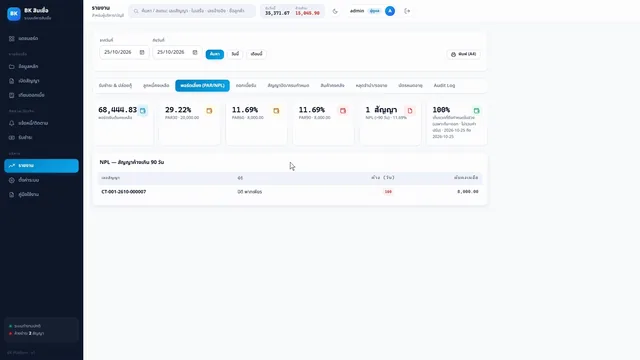Click the contract number column header
Viewport: 640px width, 360px height.
click(111, 178)
